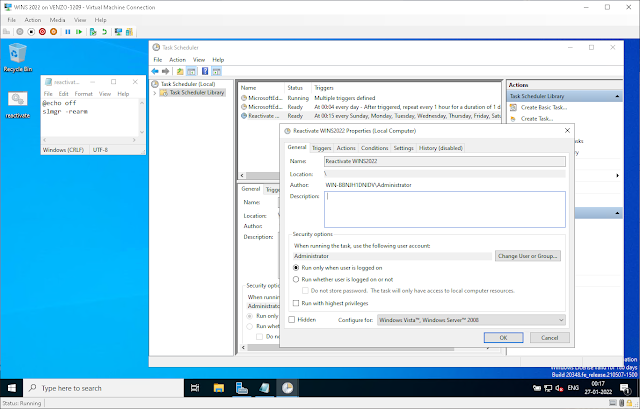
Task: Open the Conditions tab
Action: pyautogui.click(x=374, y=148)
